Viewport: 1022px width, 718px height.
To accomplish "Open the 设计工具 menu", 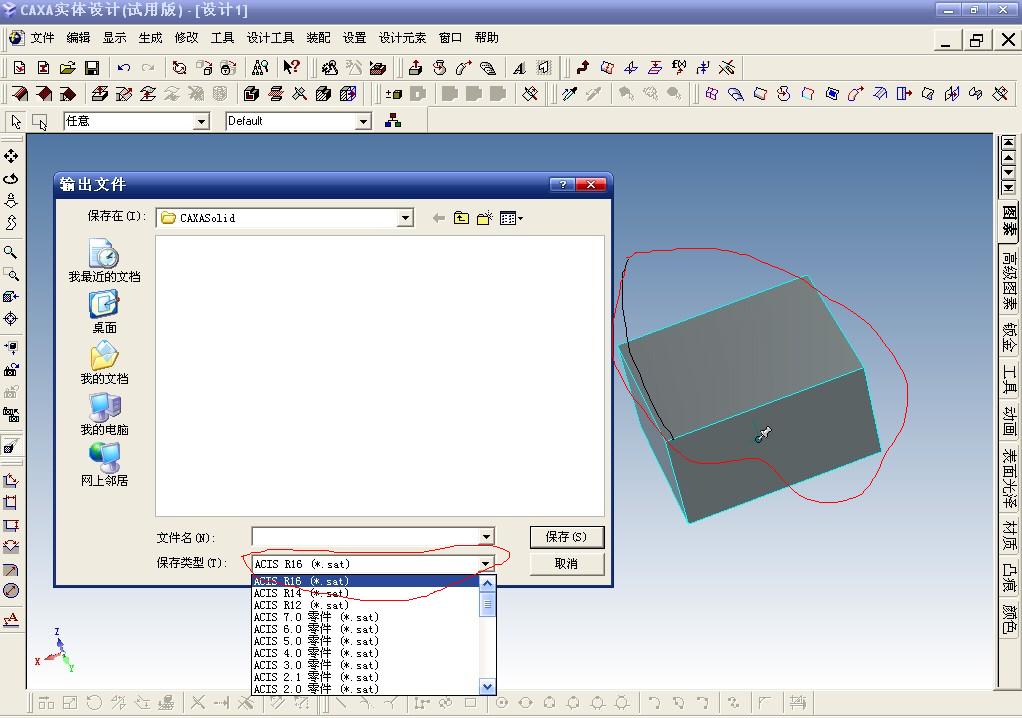I will (270, 38).
